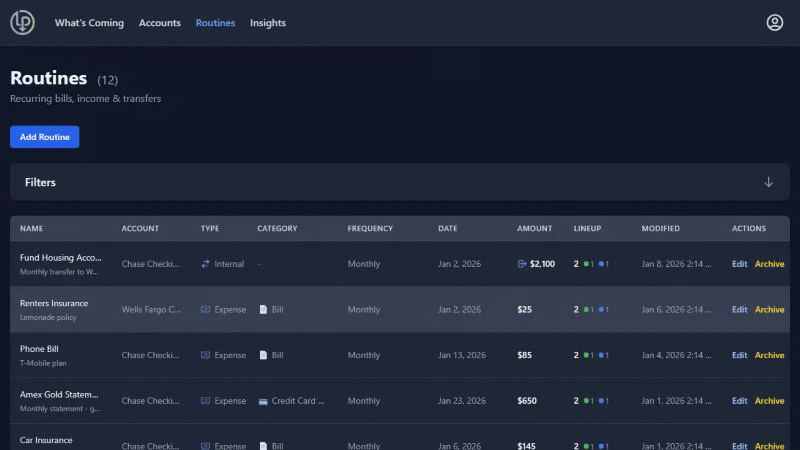This screenshot has width=800, height=450.
Task: Expand the Filters panel arrow
Action: [x=768, y=182]
